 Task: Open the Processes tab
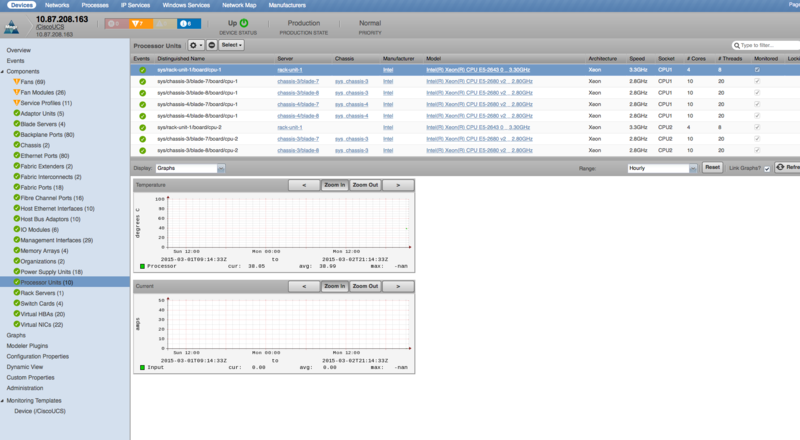[95, 5]
